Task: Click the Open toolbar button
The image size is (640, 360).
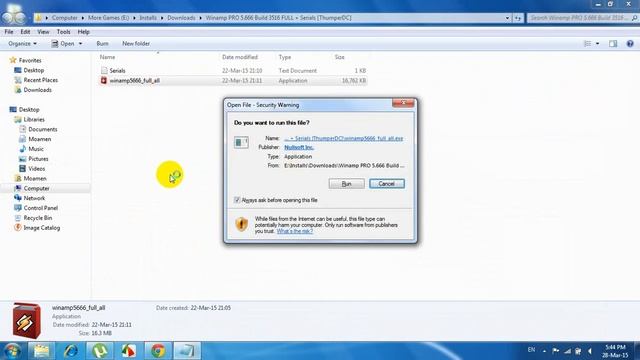Action: tap(63, 44)
